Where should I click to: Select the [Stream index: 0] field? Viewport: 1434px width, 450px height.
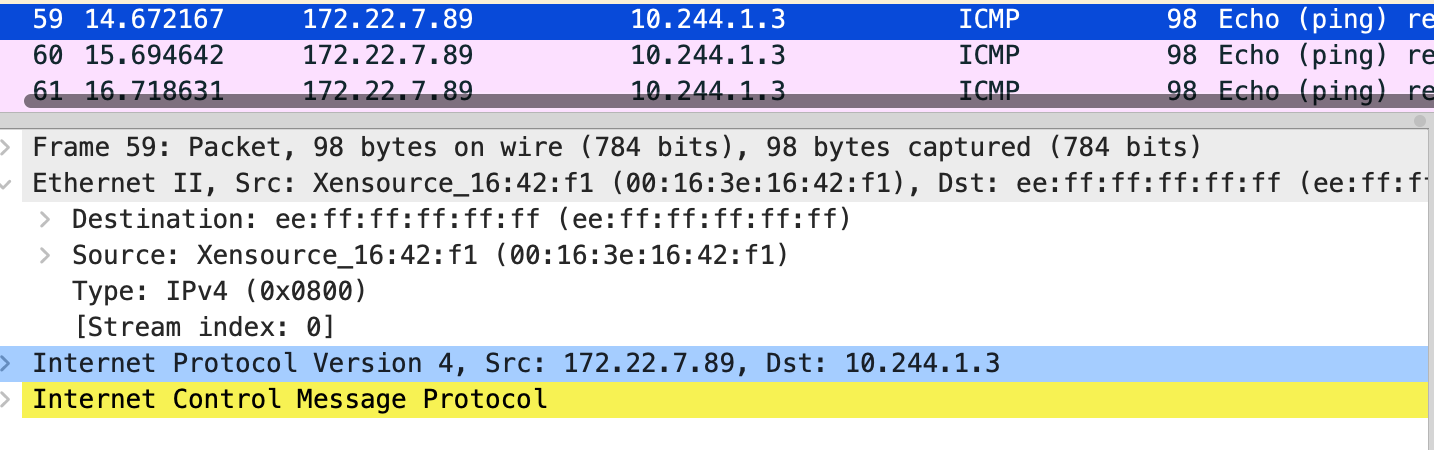coord(203,327)
